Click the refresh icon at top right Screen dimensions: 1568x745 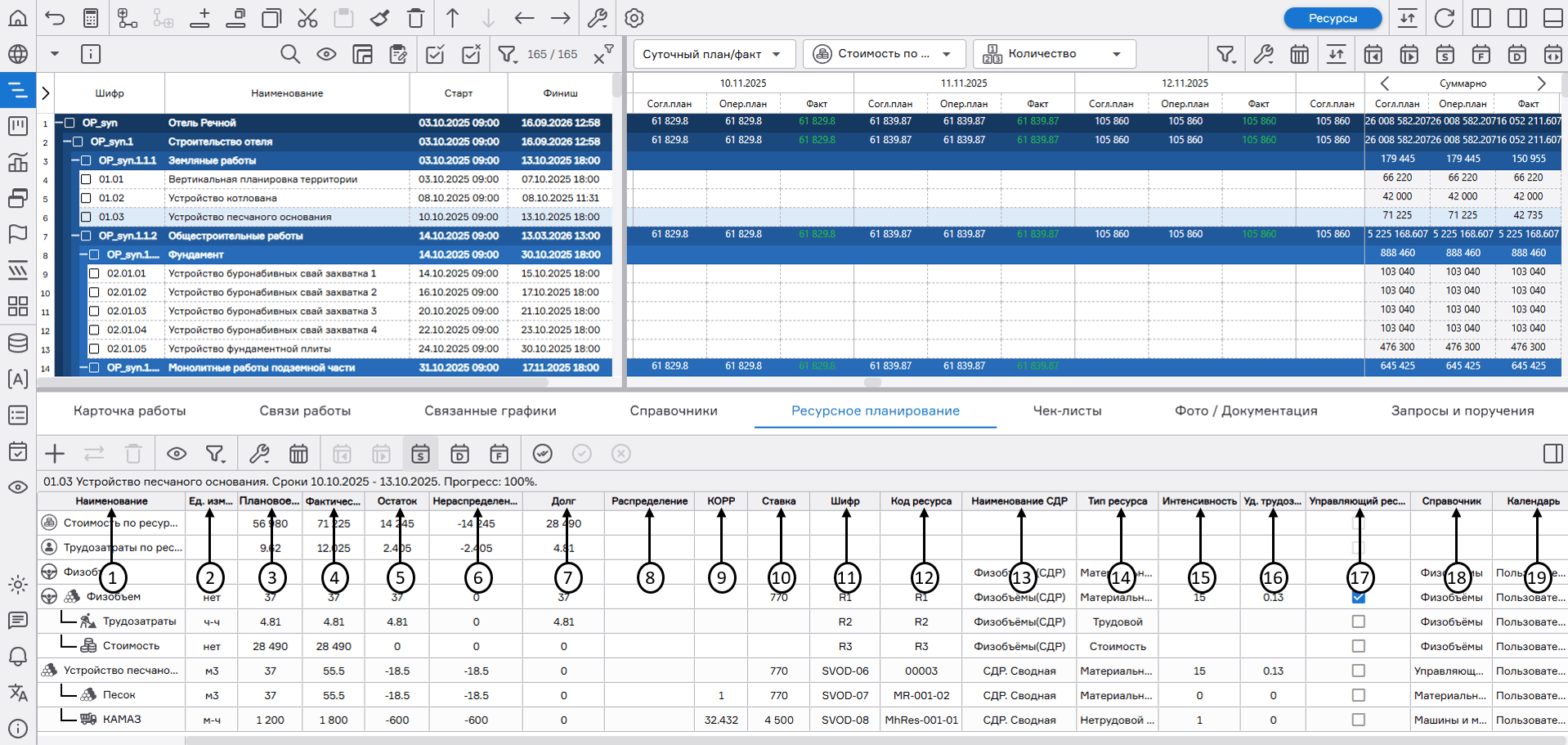click(x=1445, y=18)
